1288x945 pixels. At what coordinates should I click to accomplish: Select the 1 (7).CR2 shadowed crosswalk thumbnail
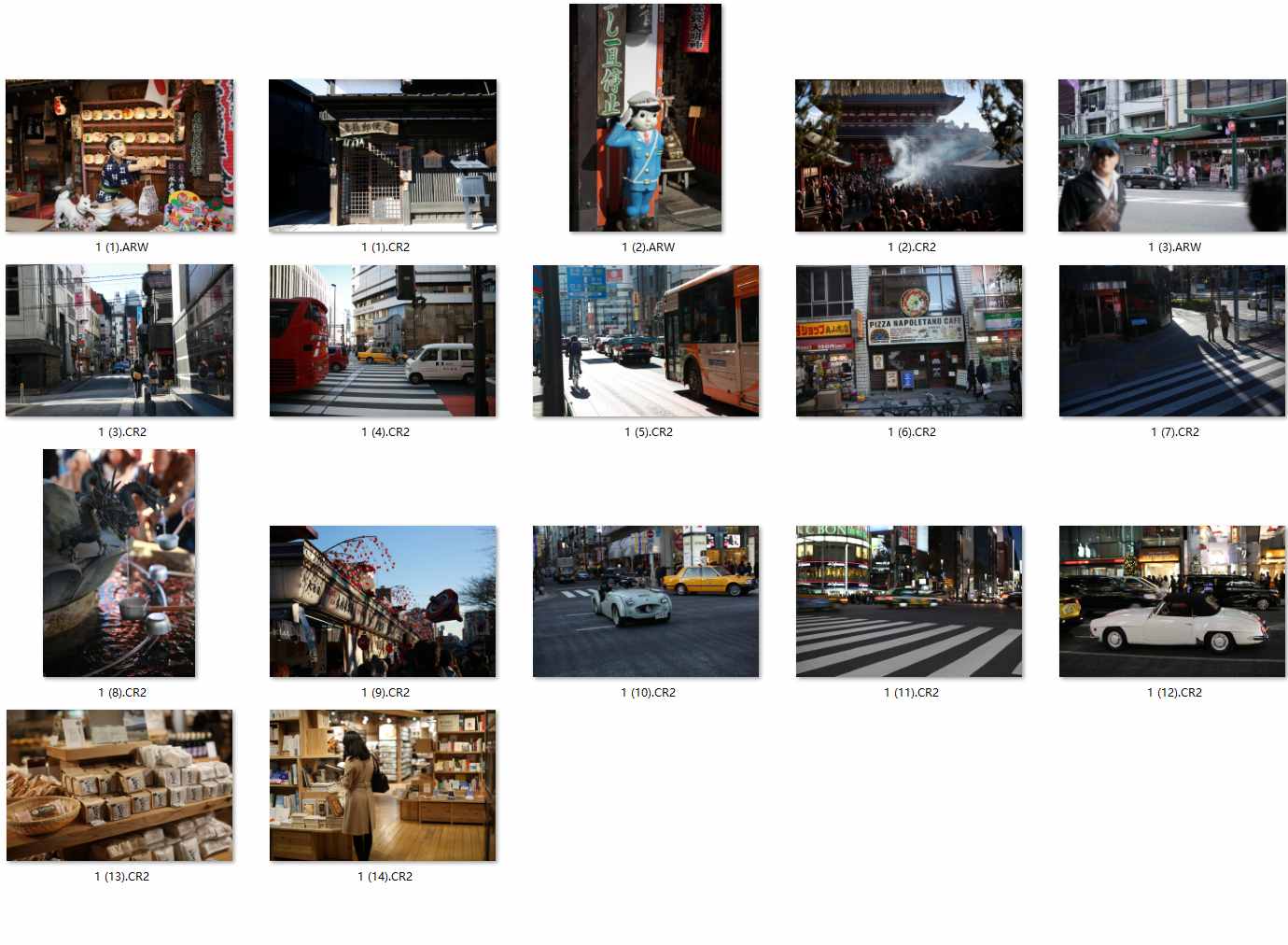[x=1172, y=341]
